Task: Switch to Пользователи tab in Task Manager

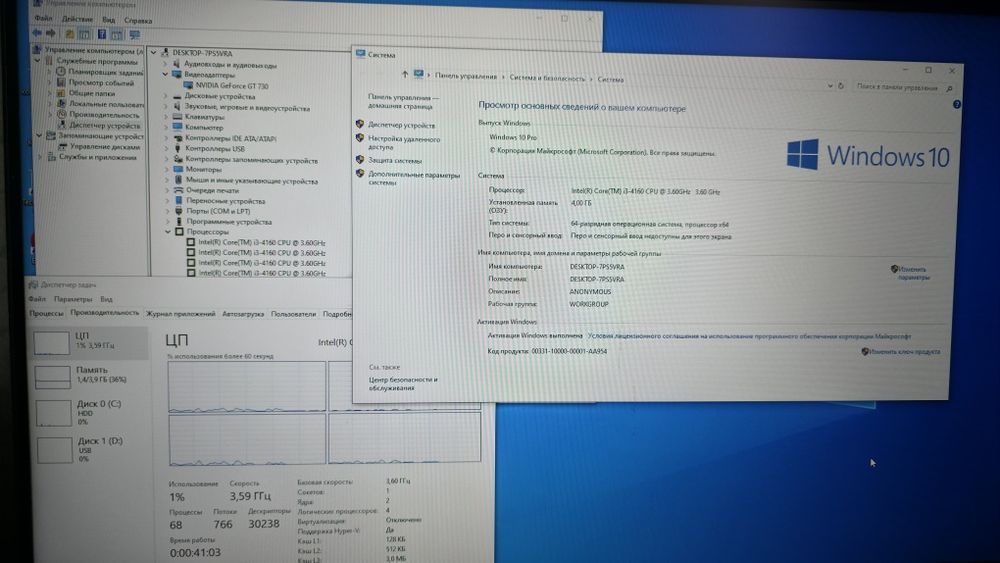Action: 293,314
